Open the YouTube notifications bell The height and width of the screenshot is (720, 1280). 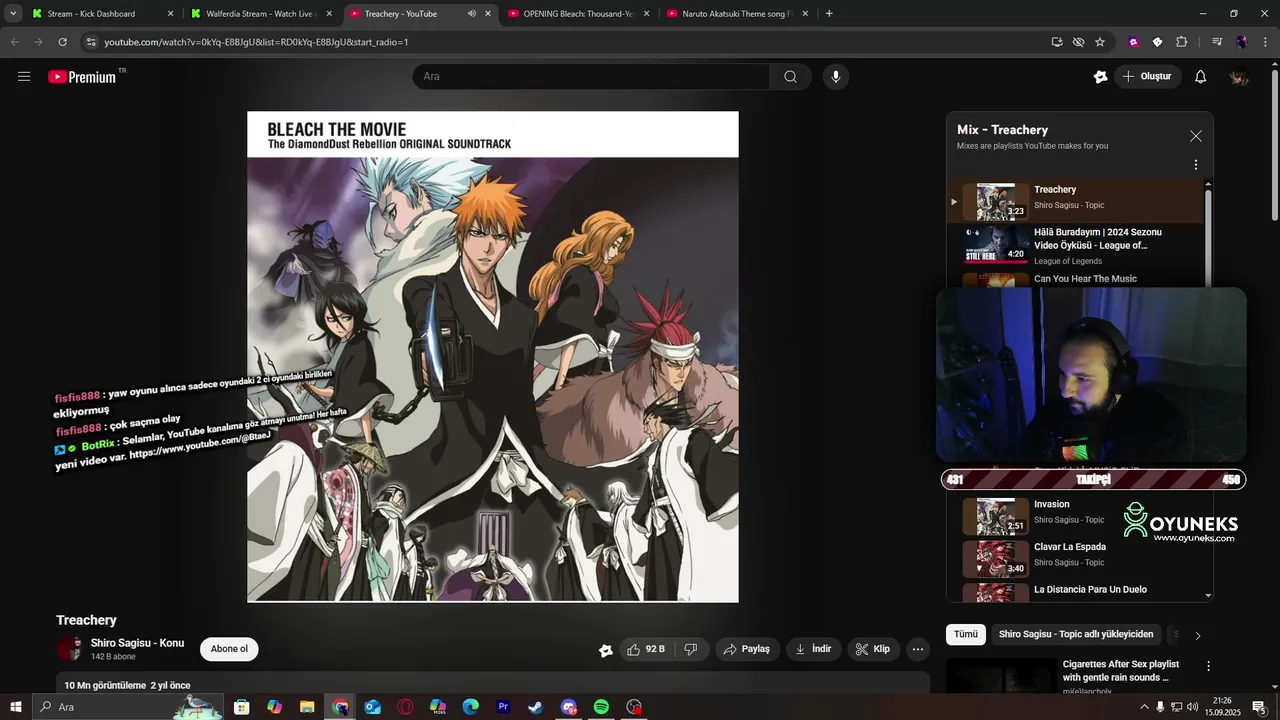tap(1201, 77)
